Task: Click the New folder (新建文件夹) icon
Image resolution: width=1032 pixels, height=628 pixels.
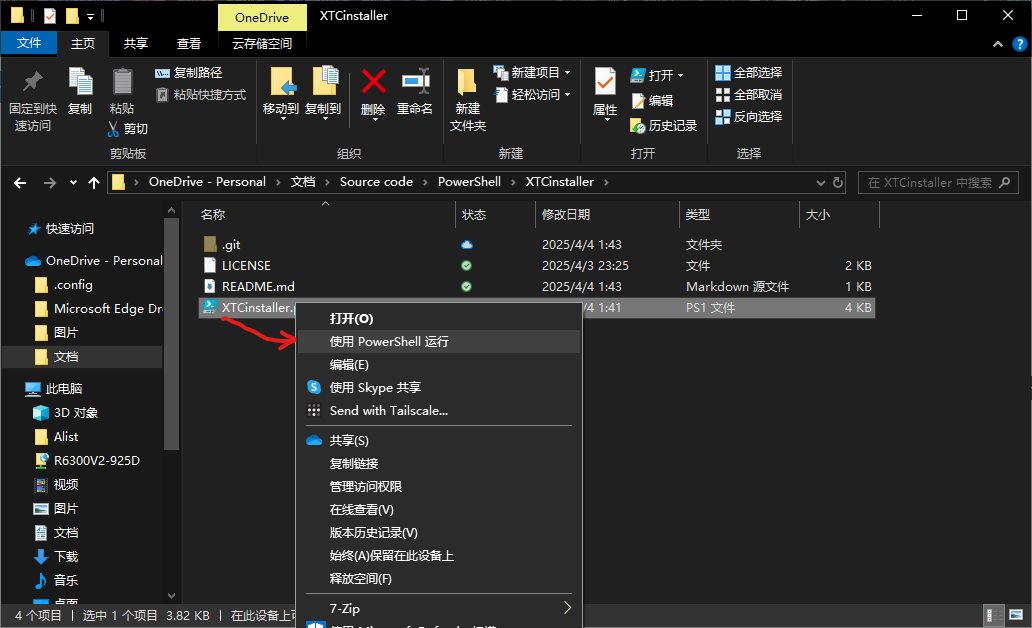Action: pos(467,82)
